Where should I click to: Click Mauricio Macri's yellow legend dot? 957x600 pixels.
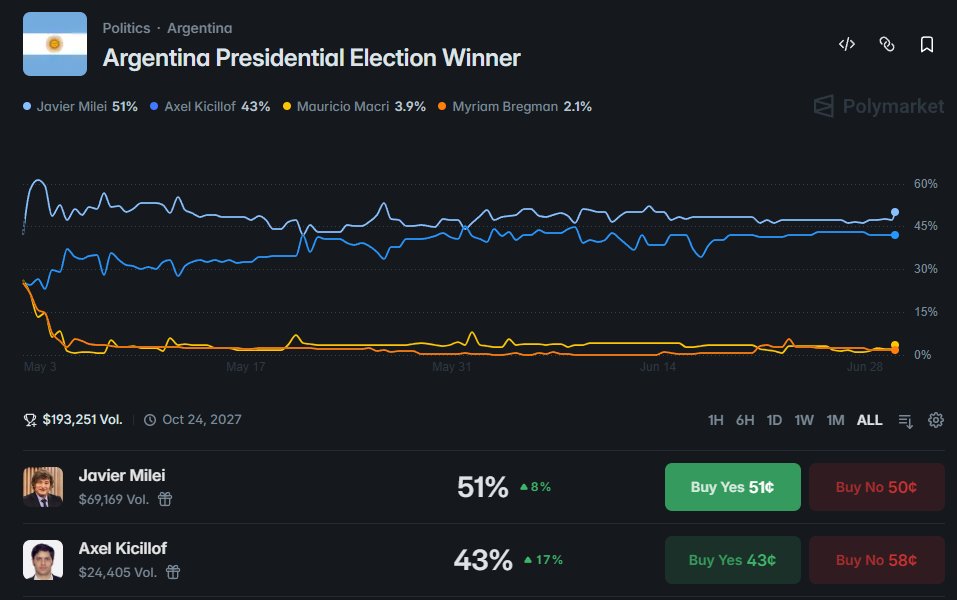coord(287,106)
